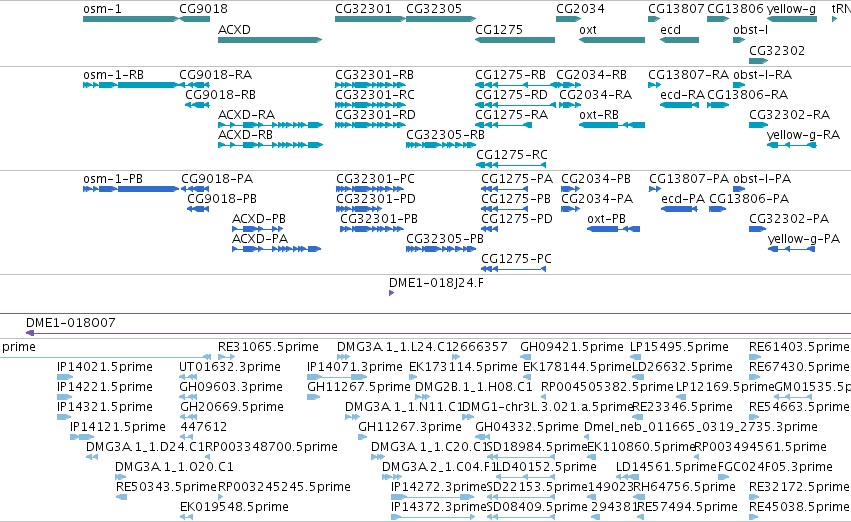This screenshot has height=522, width=851.
Task: Click the CG32302 gene feature
Action: tap(759, 61)
